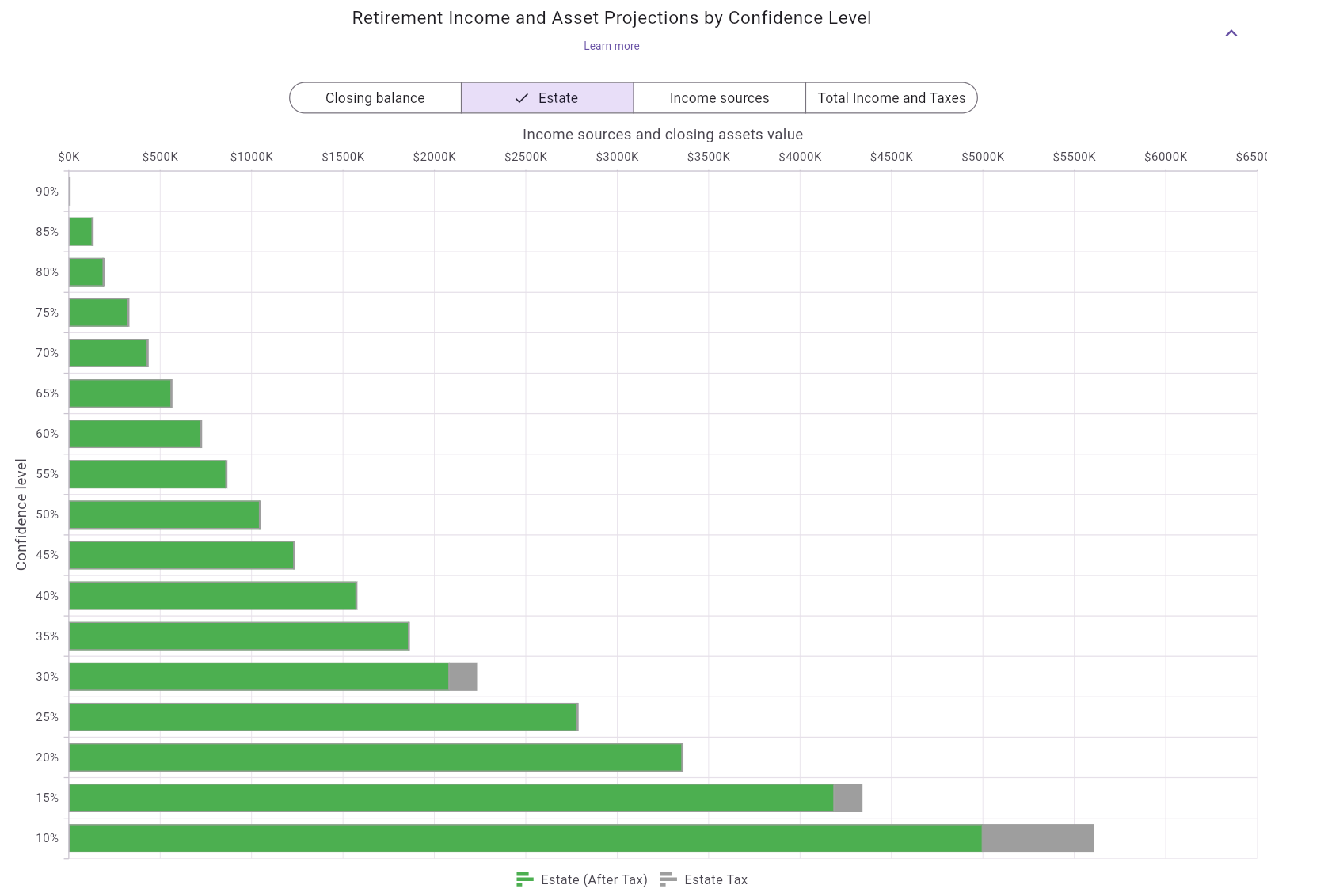Screen dimensions: 1328x896
Task: Click the checkmark icon in the Estate tab
Action: click(x=520, y=97)
